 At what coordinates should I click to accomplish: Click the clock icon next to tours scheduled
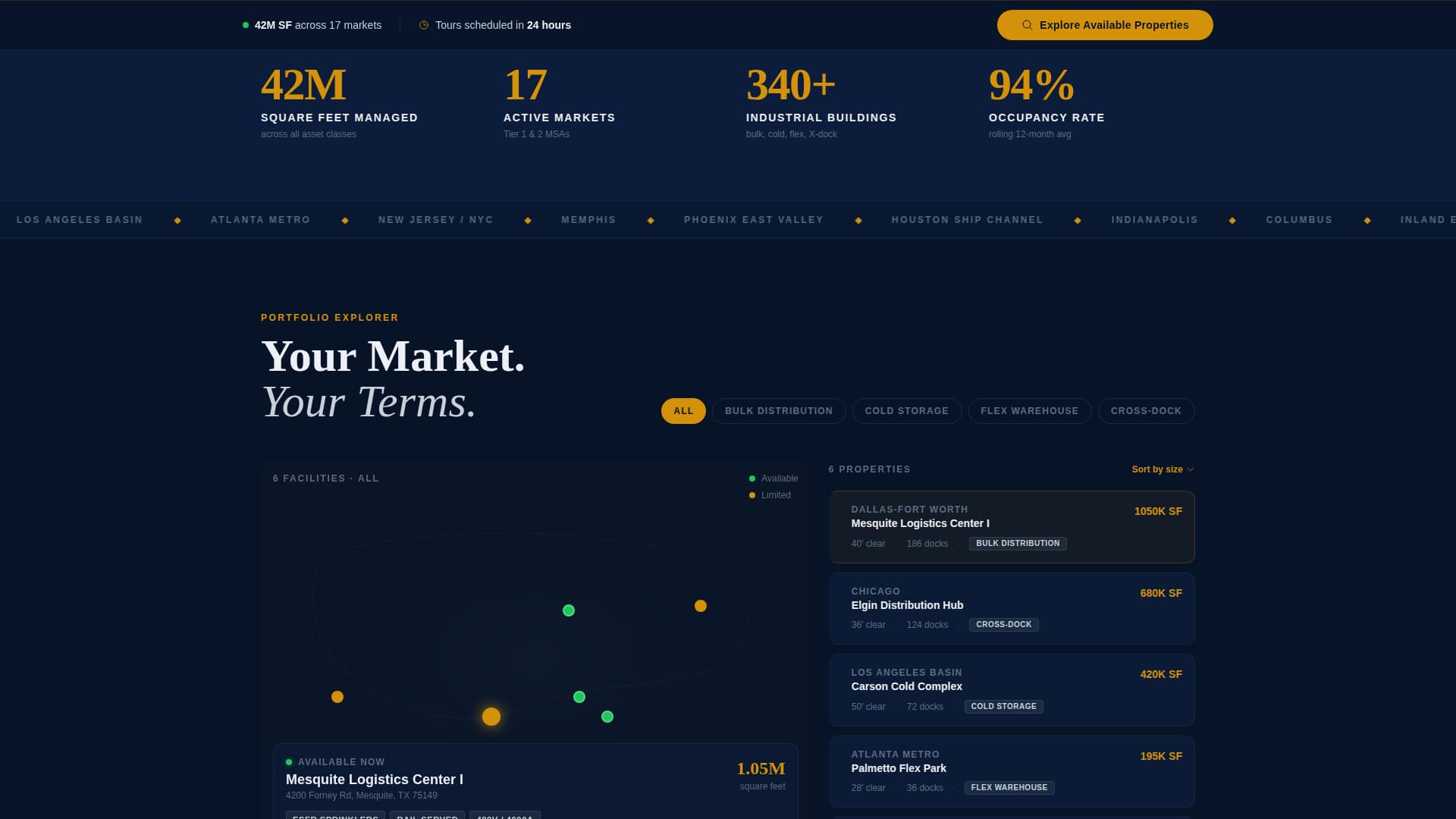[423, 24]
